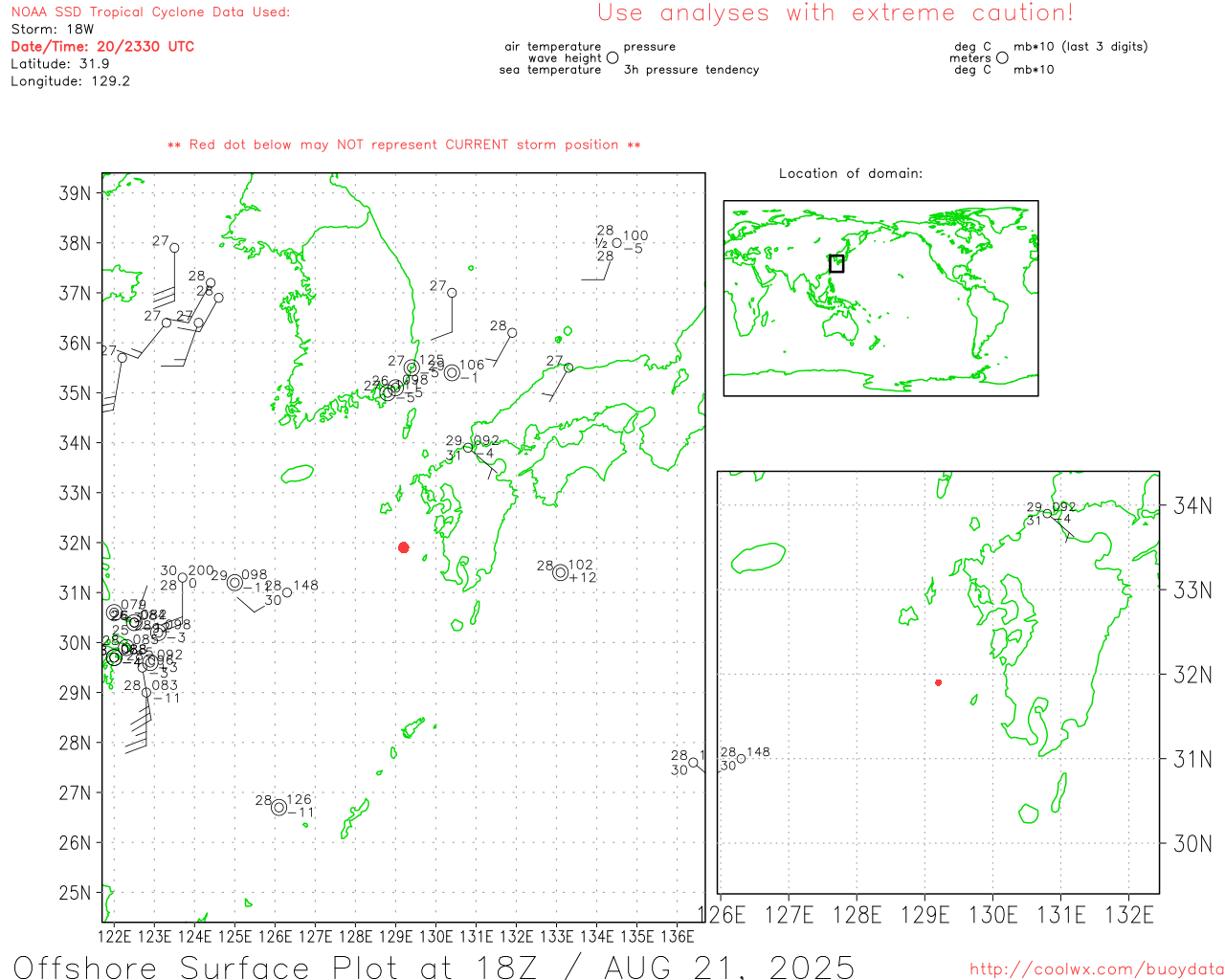Click the '39N' latitude axis label
Viewport: 1225px width, 980px height.
pos(75,193)
